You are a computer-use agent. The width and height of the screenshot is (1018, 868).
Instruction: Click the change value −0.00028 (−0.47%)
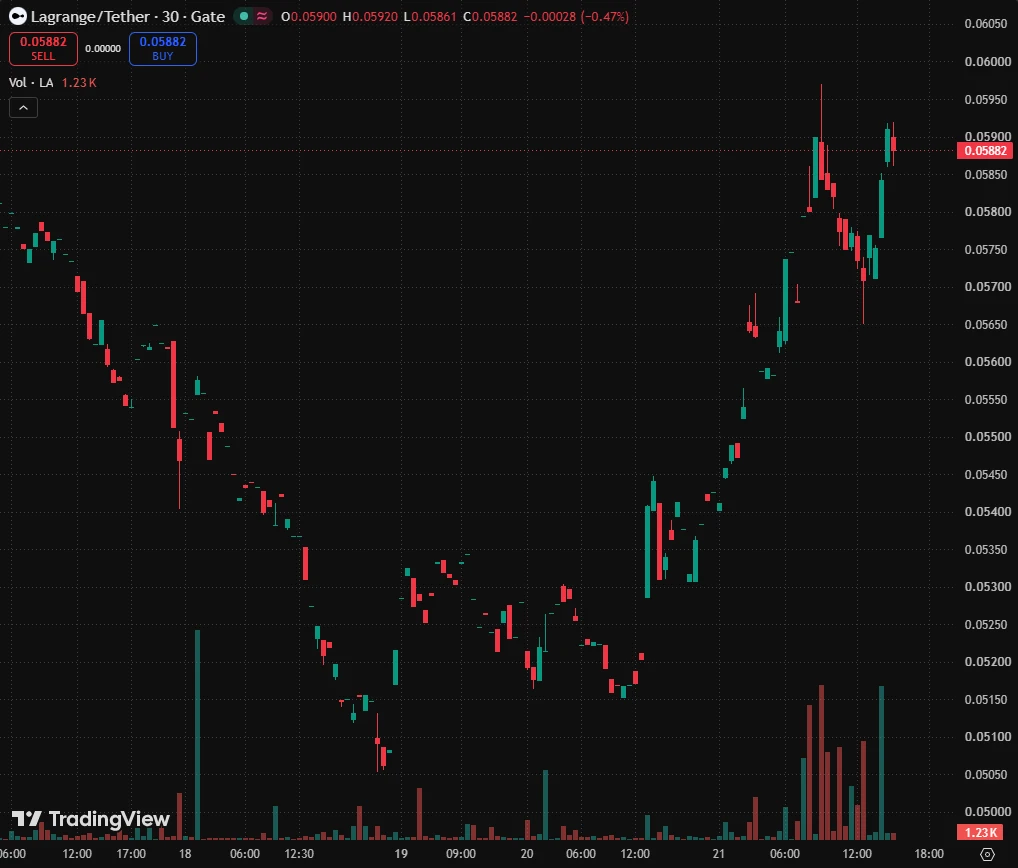click(x=577, y=16)
